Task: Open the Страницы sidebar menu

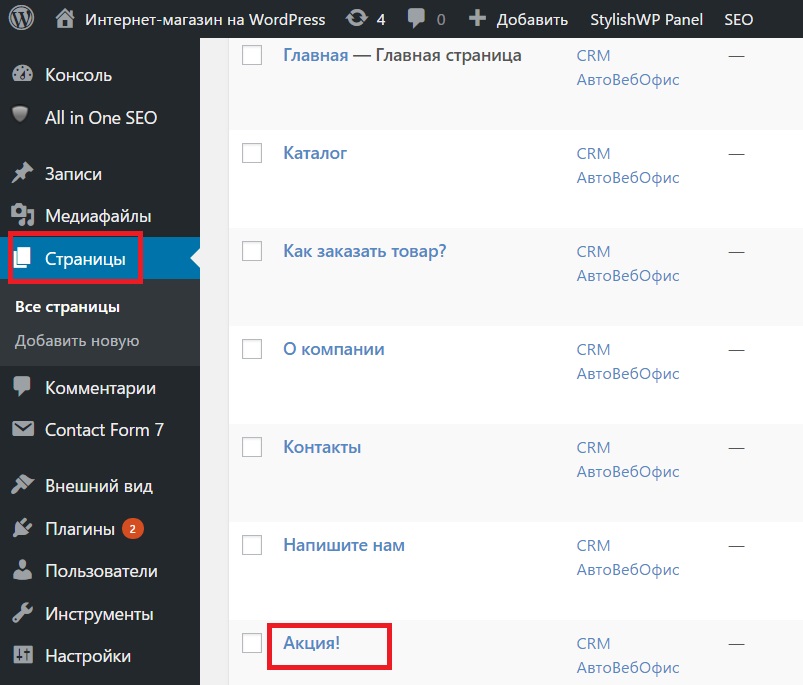Action: [x=84, y=259]
